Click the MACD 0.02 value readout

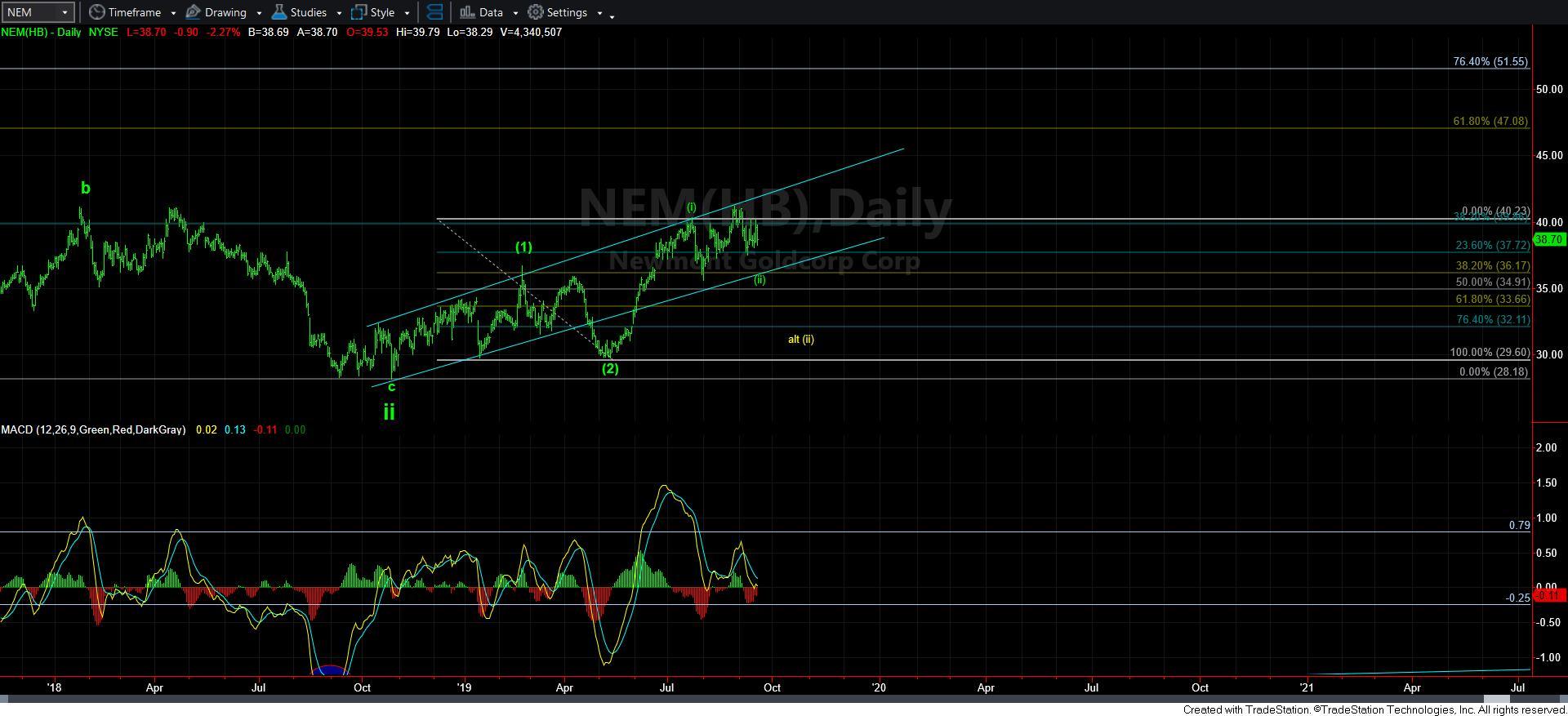click(x=207, y=429)
